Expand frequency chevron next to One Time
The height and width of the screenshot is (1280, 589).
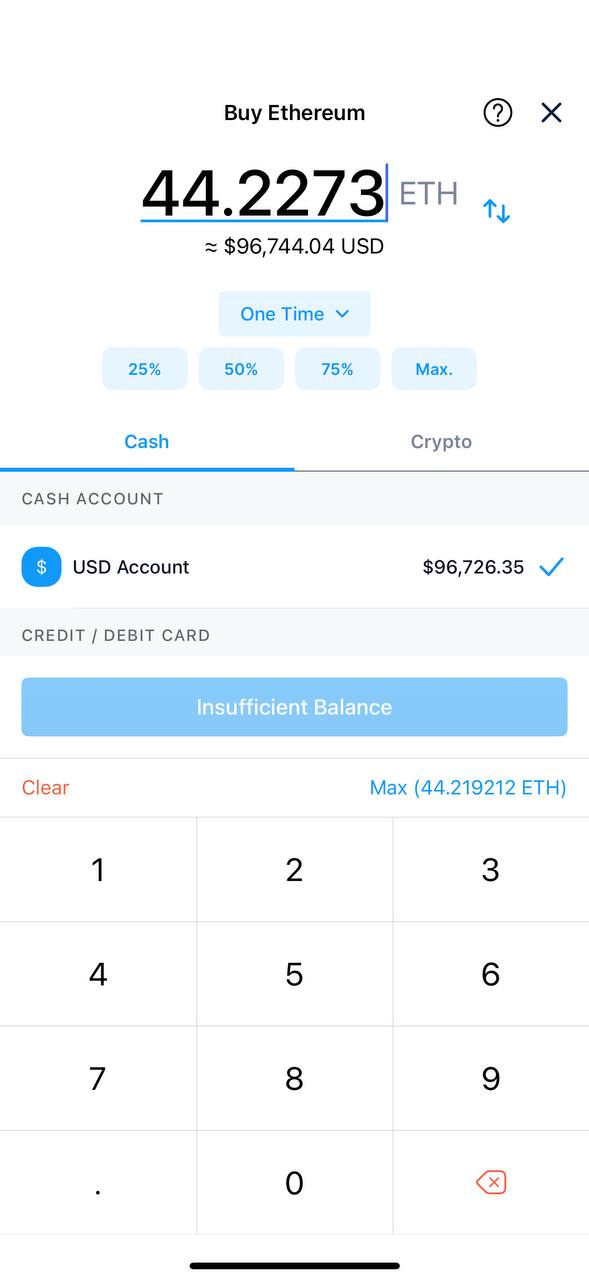pyautogui.click(x=342, y=314)
